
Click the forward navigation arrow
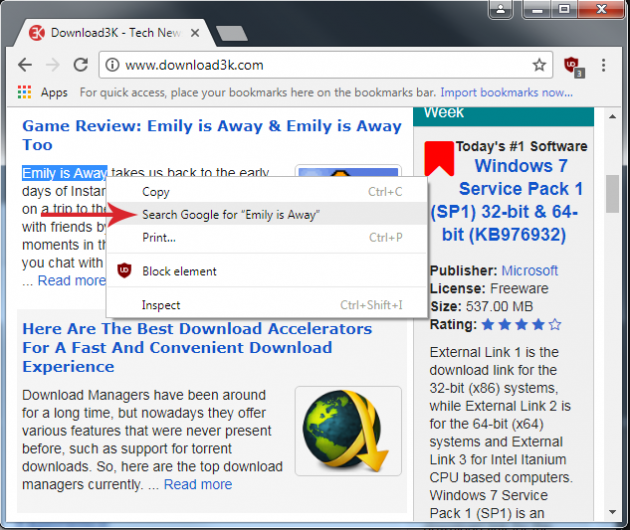point(53,65)
